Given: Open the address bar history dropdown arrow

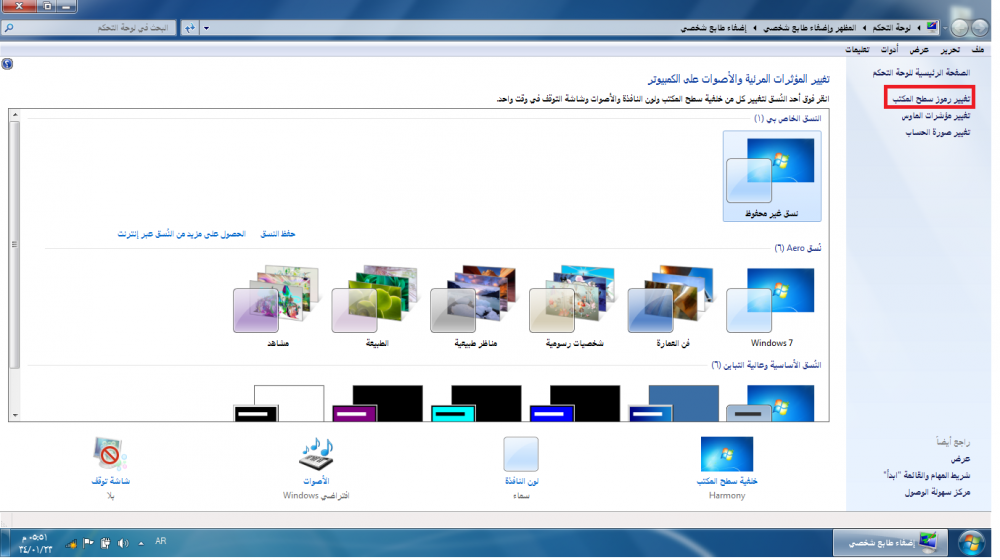Looking at the screenshot, I should coord(206,28).
